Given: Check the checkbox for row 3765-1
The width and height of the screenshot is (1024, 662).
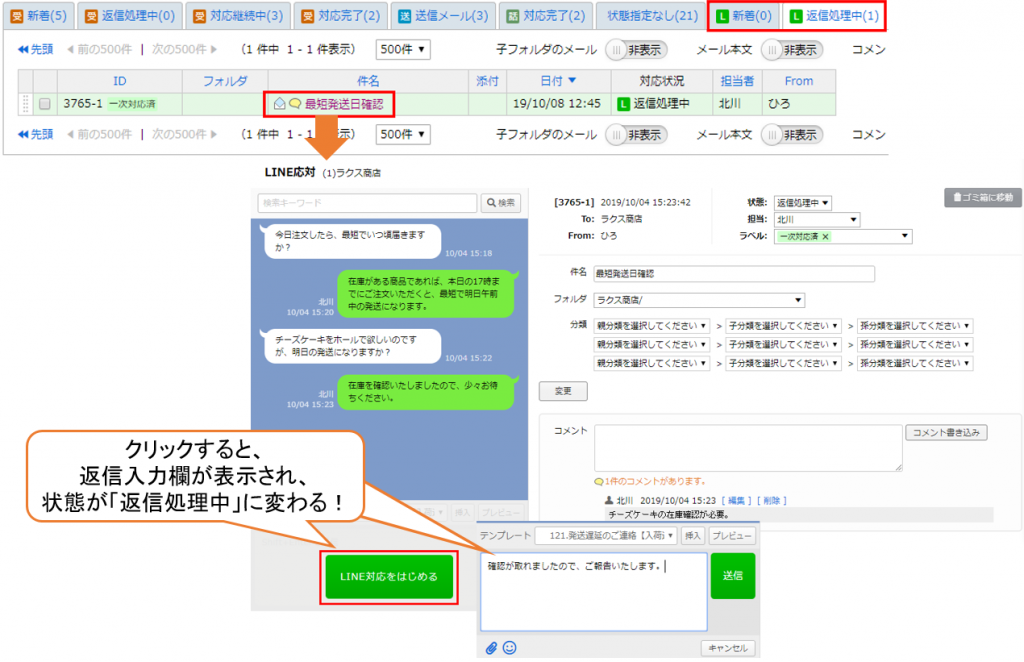Looking at the screenshot, I should (44, 104).
